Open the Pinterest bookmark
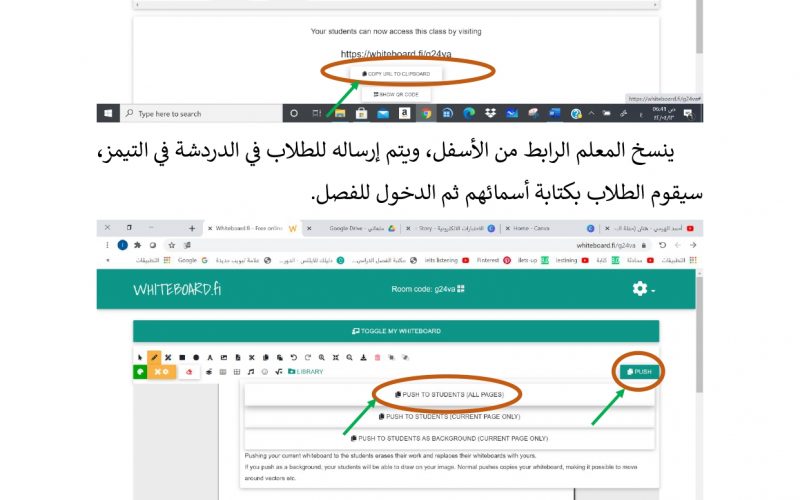The height and width of the screenshot is (500, 800). click(493, 260)
